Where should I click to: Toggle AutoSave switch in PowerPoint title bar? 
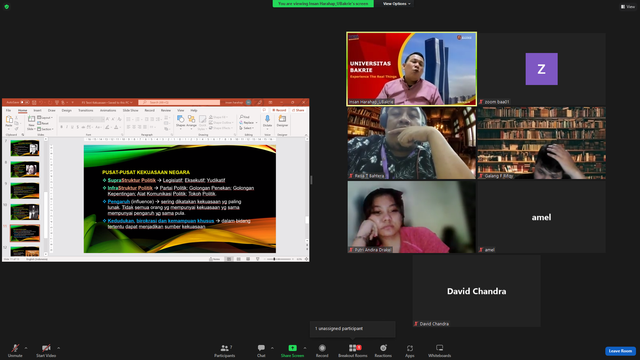pos(24,102)
